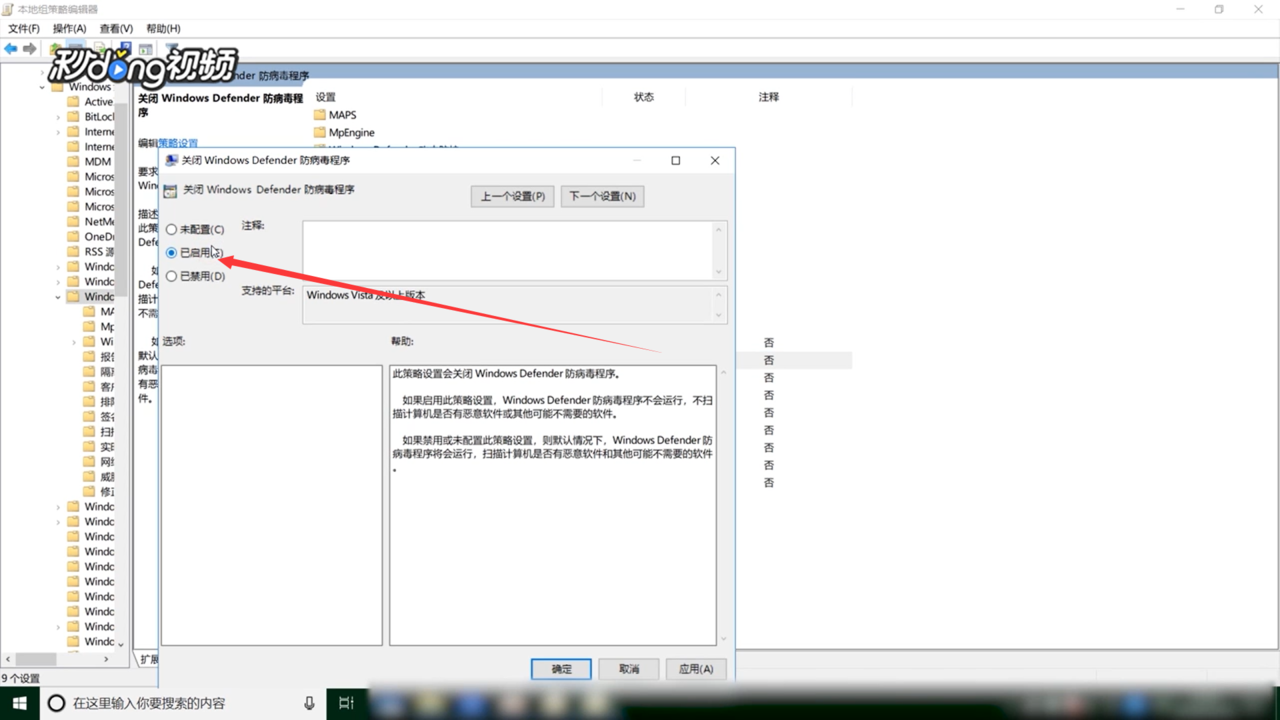Click the dialog title bar policy icon
The image size is (1280, 720).
point(172,160)
